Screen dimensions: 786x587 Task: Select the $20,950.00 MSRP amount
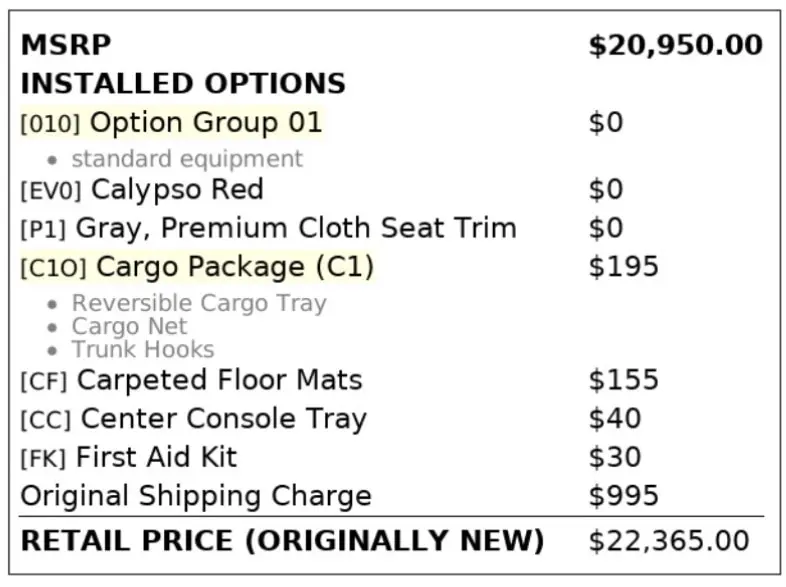[x=675, y=45]
